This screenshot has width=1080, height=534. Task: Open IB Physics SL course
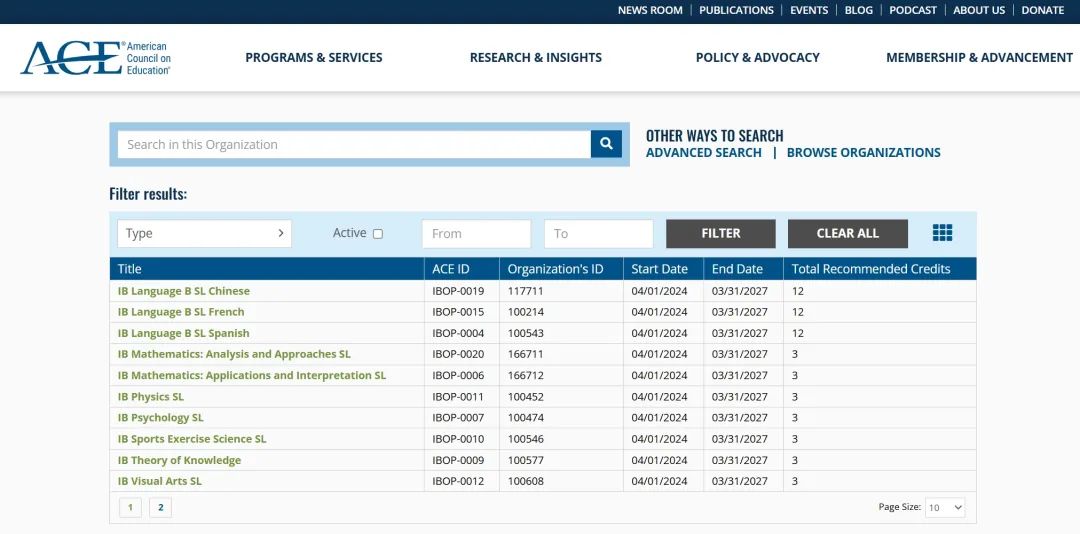151,397
